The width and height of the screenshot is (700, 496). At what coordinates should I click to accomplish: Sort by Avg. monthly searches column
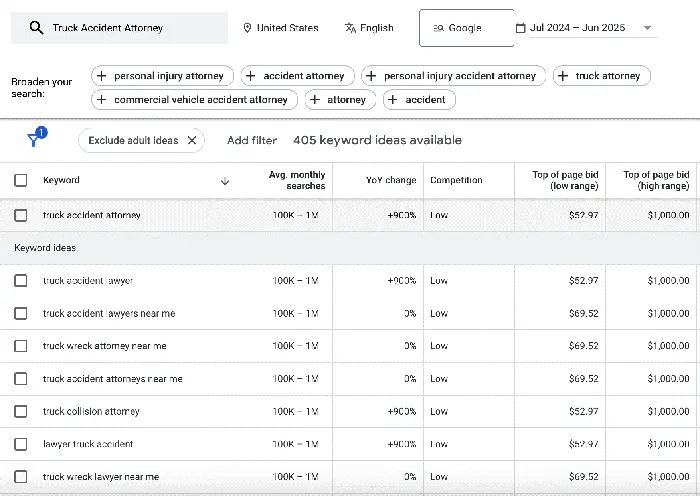(296, 180)
